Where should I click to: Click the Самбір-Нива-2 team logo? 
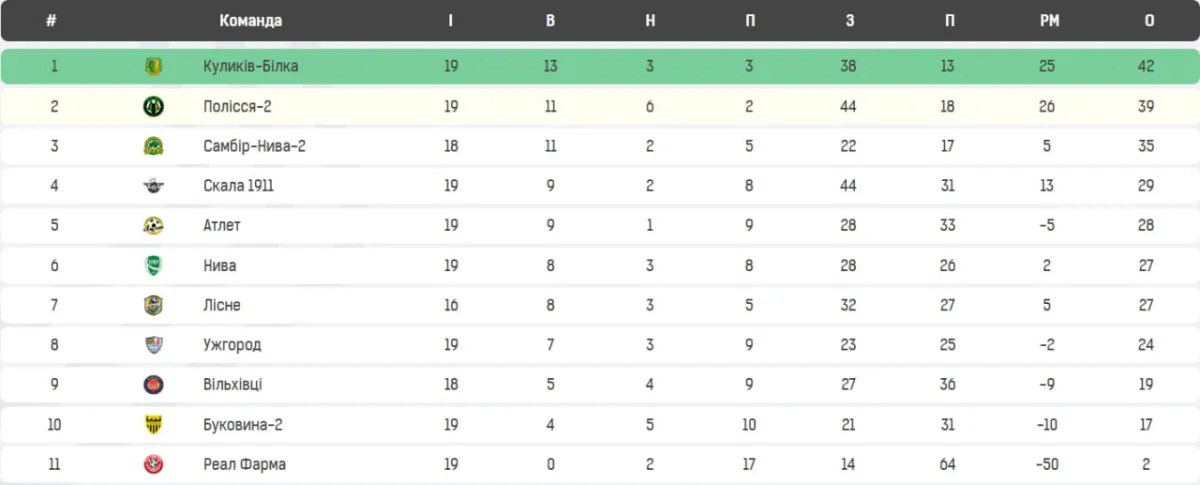[153, 146]
